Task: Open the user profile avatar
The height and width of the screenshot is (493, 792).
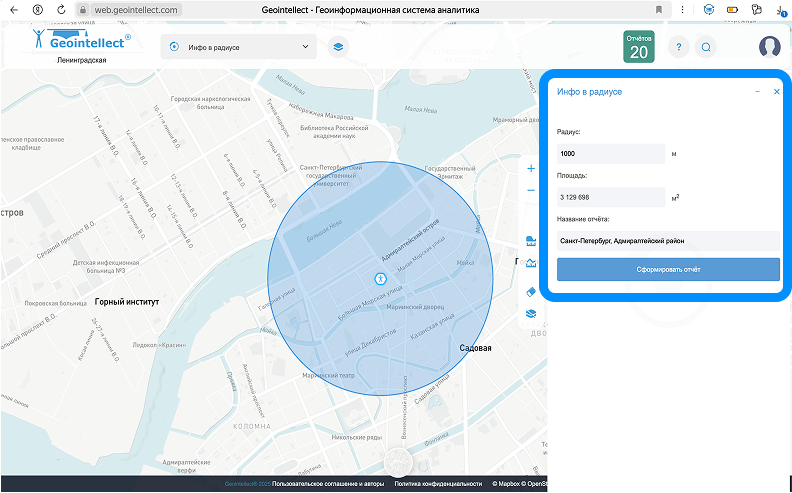Action: 769,47
